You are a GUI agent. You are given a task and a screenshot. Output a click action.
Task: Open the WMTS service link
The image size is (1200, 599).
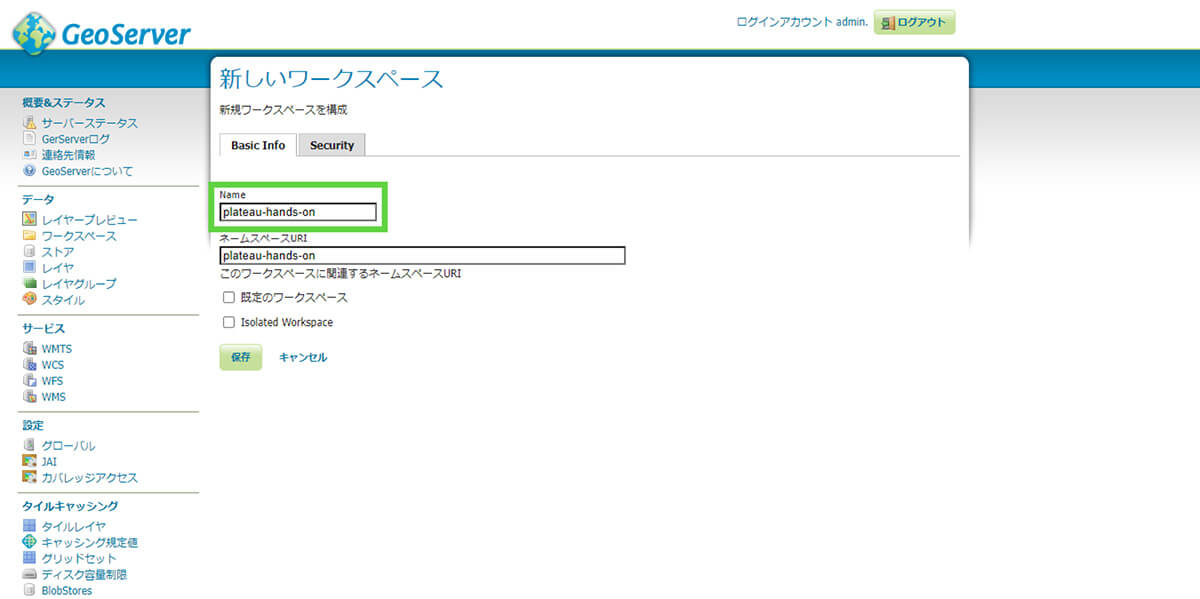[x=57, y=349]
